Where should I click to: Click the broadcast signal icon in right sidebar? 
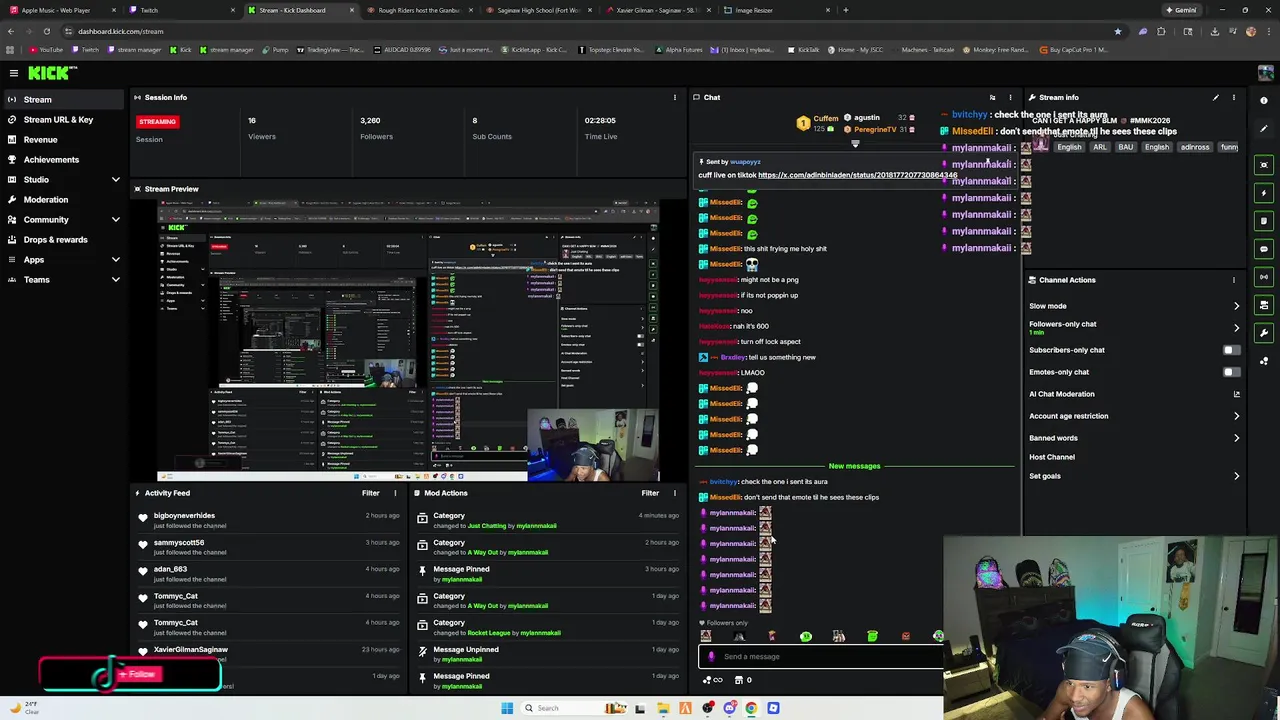(x=1264, y=277)
